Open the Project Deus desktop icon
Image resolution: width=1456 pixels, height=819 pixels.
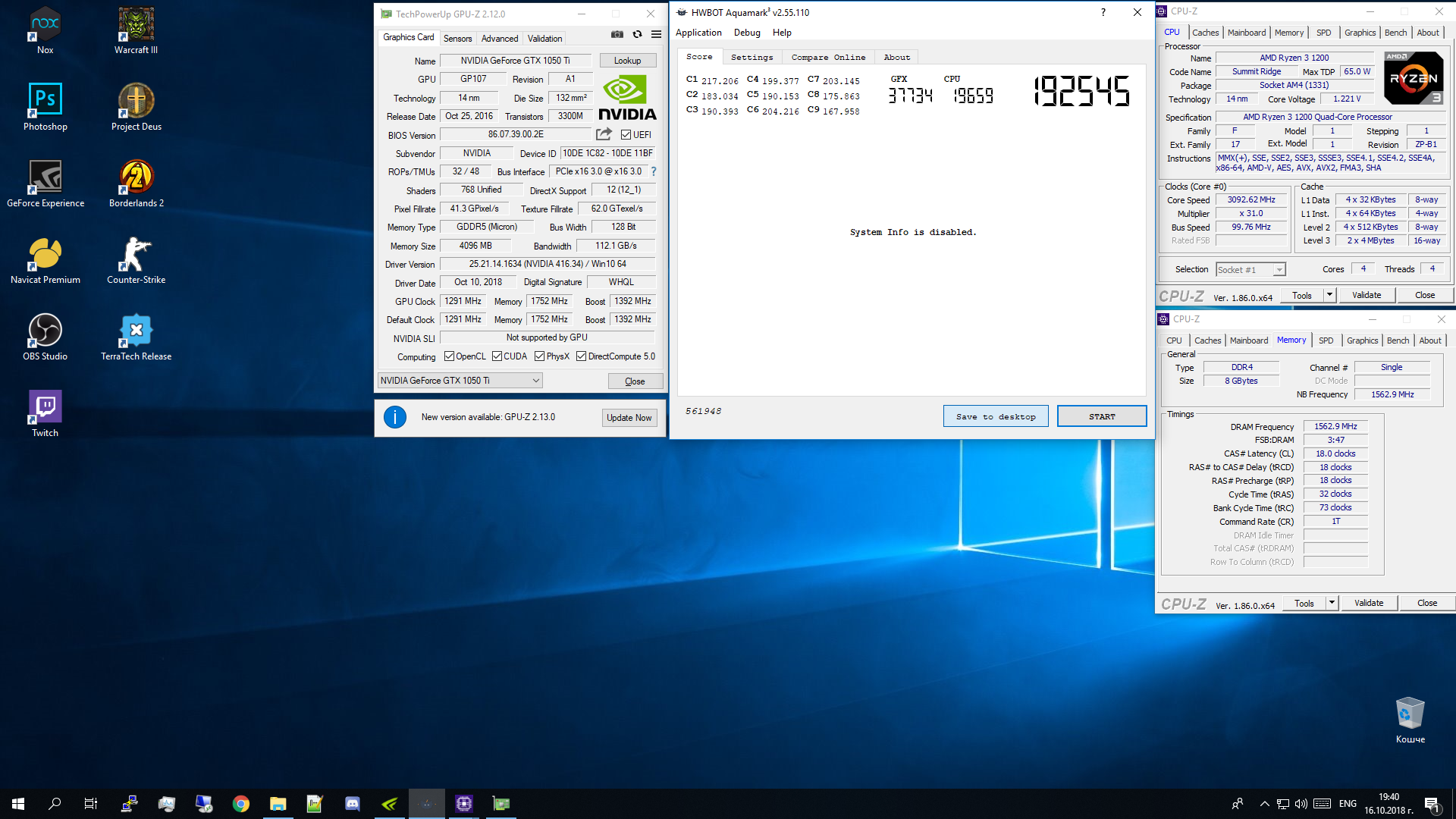click(136, 107)
